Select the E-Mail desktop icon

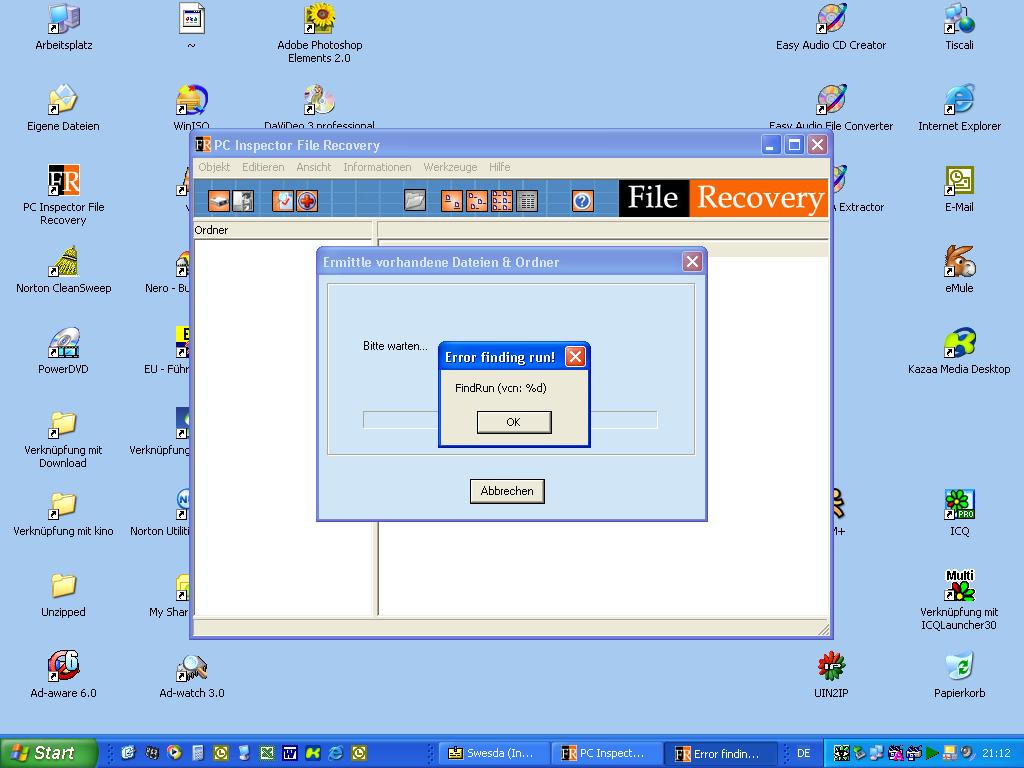tap(959, 189)
